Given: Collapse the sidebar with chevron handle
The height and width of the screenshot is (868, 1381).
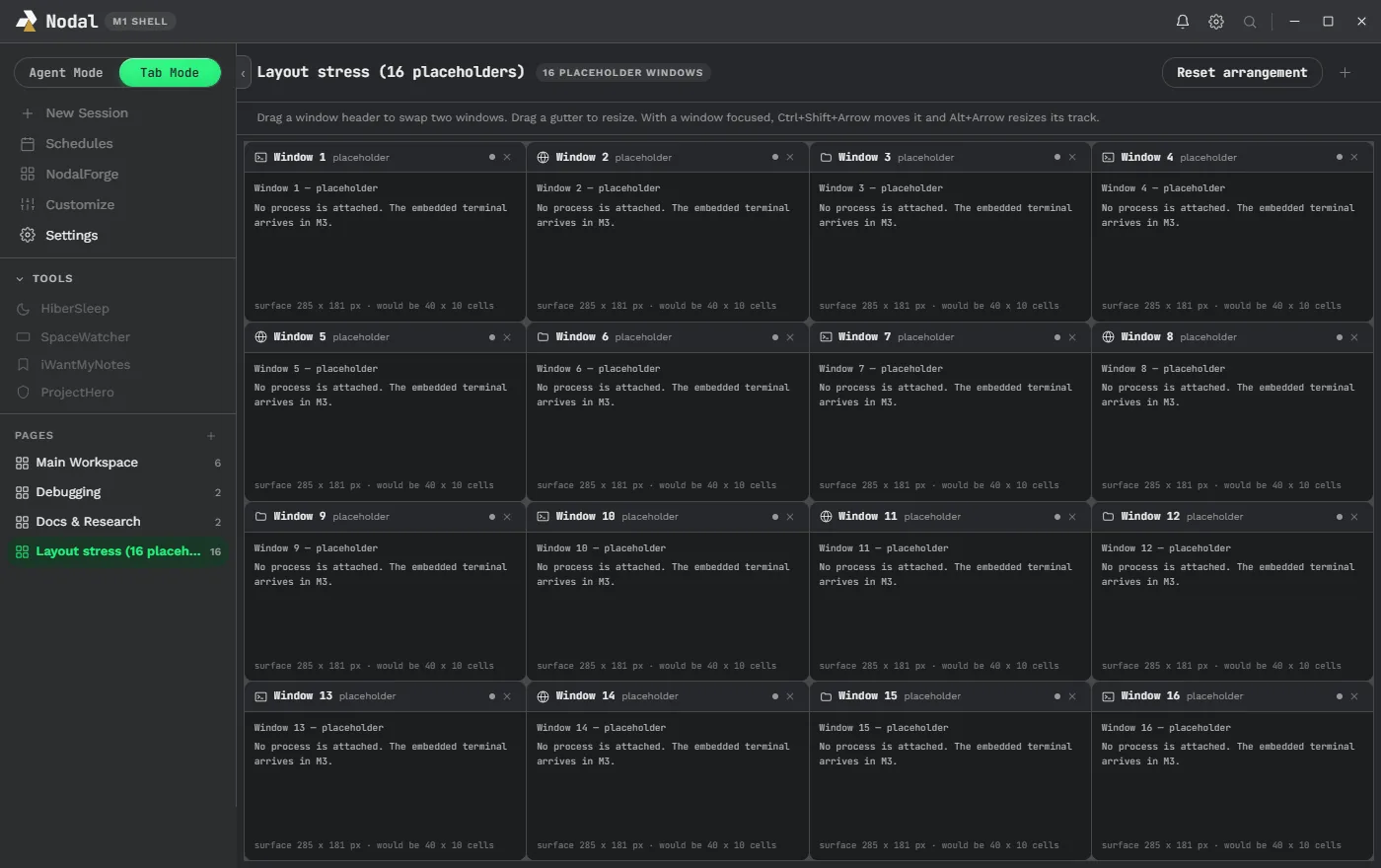Looking at the screenshot, I should click(243, 72).
